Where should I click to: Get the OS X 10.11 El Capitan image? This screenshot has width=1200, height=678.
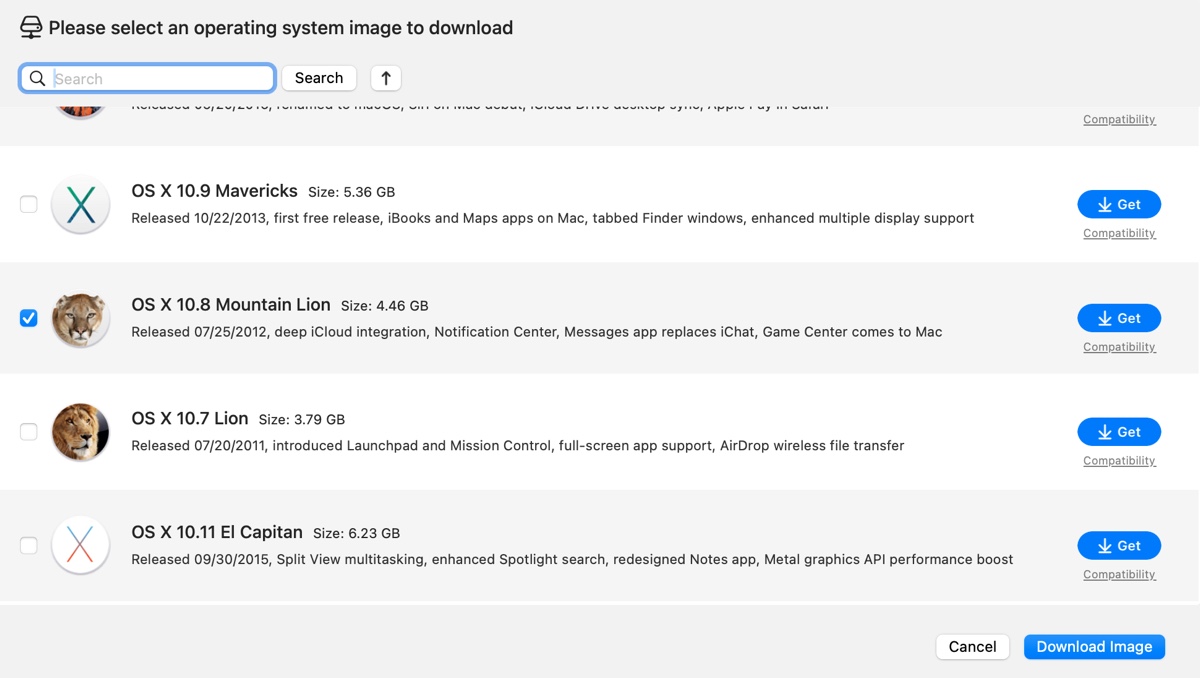pos(1119,546)
